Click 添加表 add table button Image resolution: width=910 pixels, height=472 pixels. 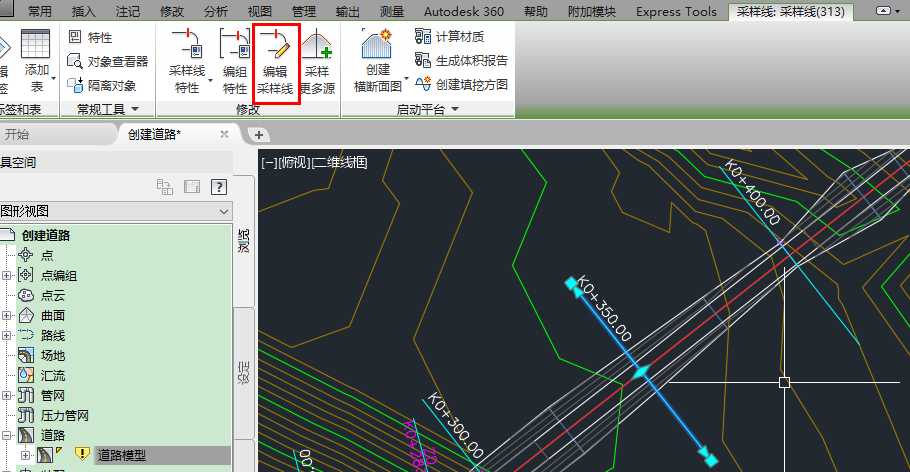(x=36, y=63)
